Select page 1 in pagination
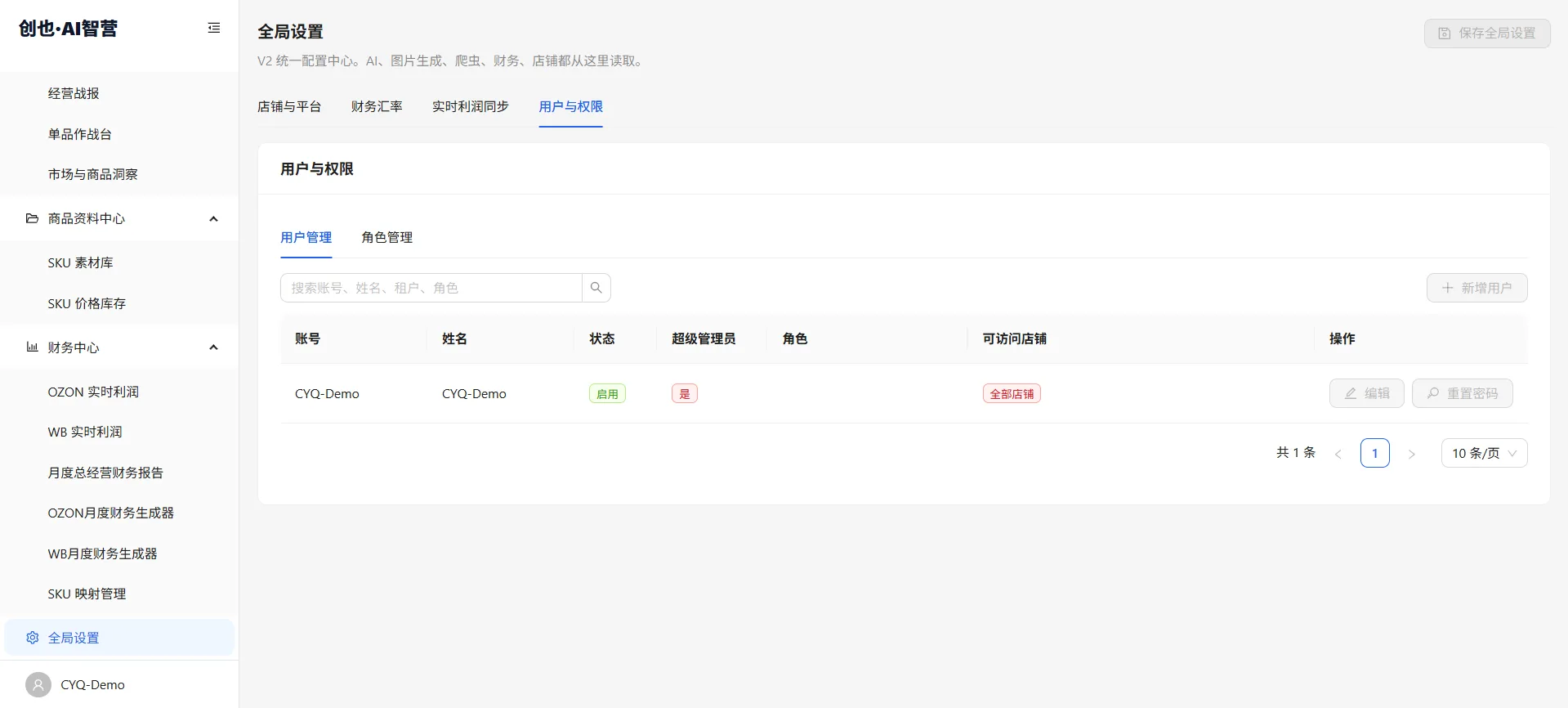Viewport: 1568px width, 708px height. [1375, 453]
